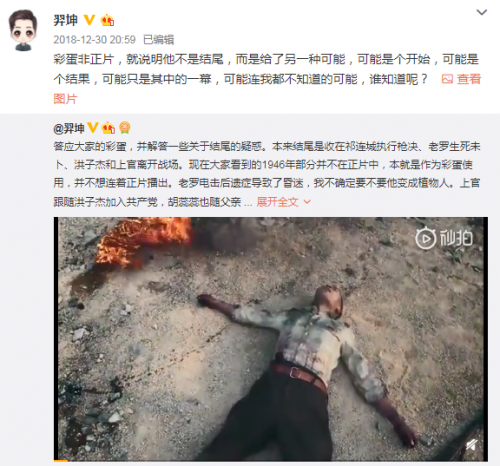Open the post options chevron menu

coord(482,13)
